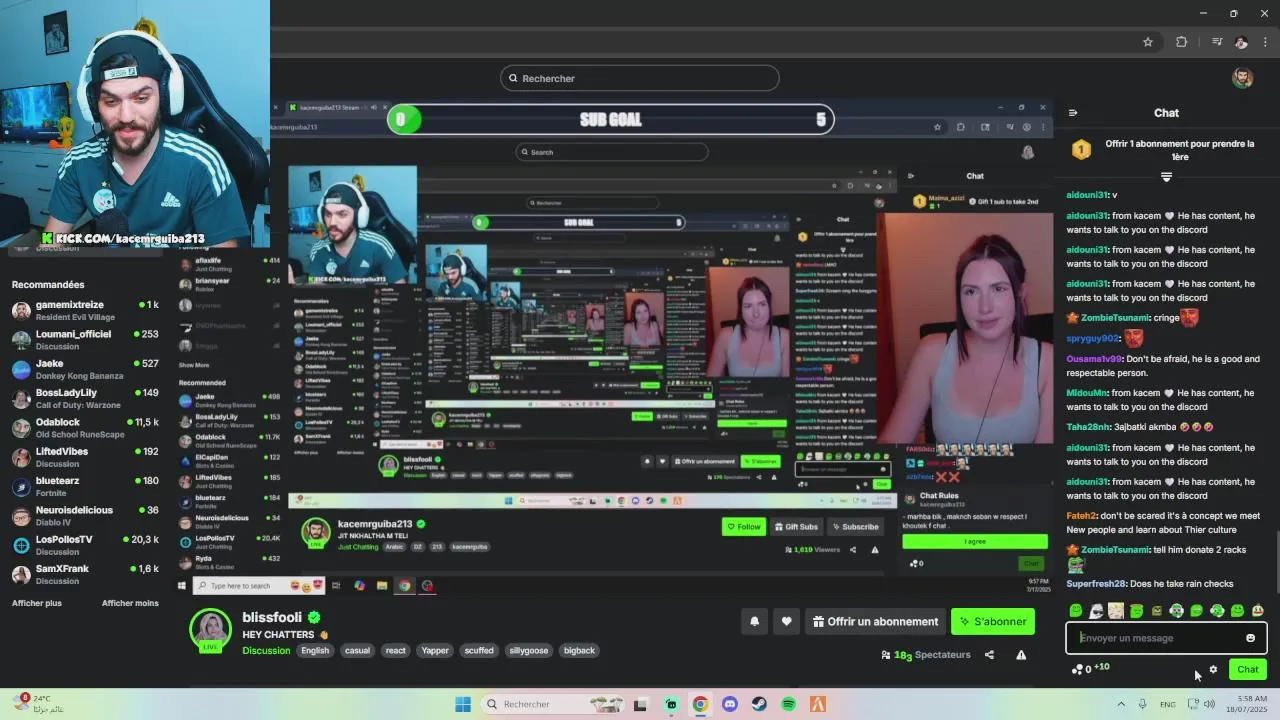Screen dimensions: 1280x720
Task: Open gamemixtreize channel in Recommandées
Action: pyautogui.click(x=85, y=310)
